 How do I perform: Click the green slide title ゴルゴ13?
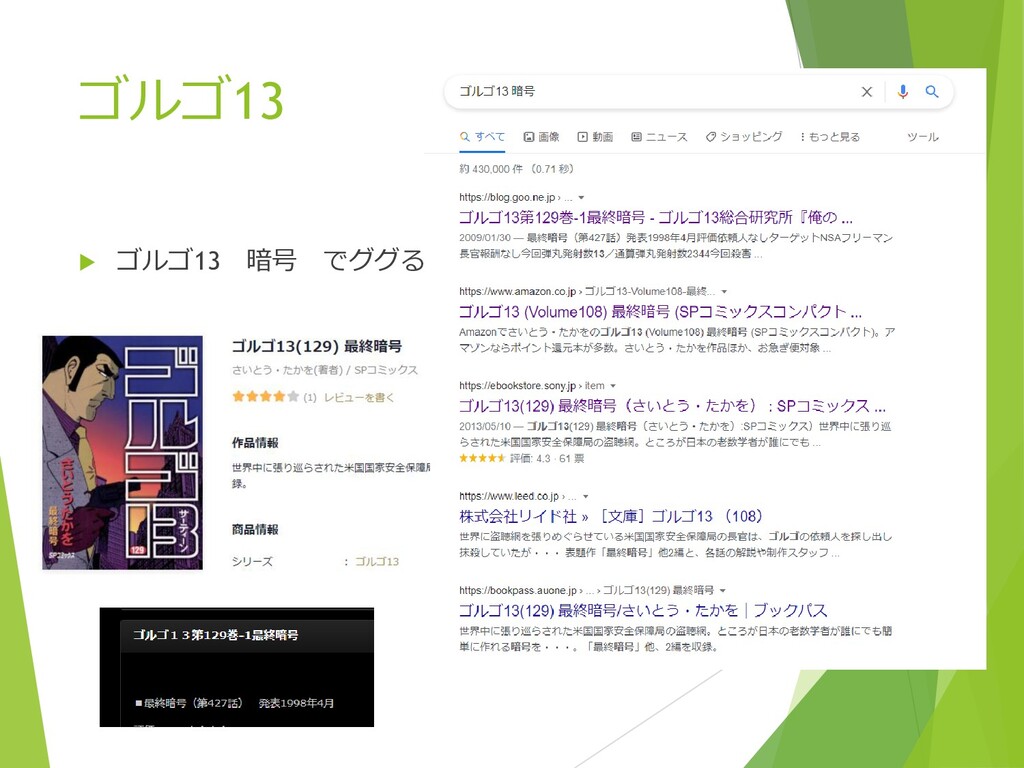(x=181, y=99)
